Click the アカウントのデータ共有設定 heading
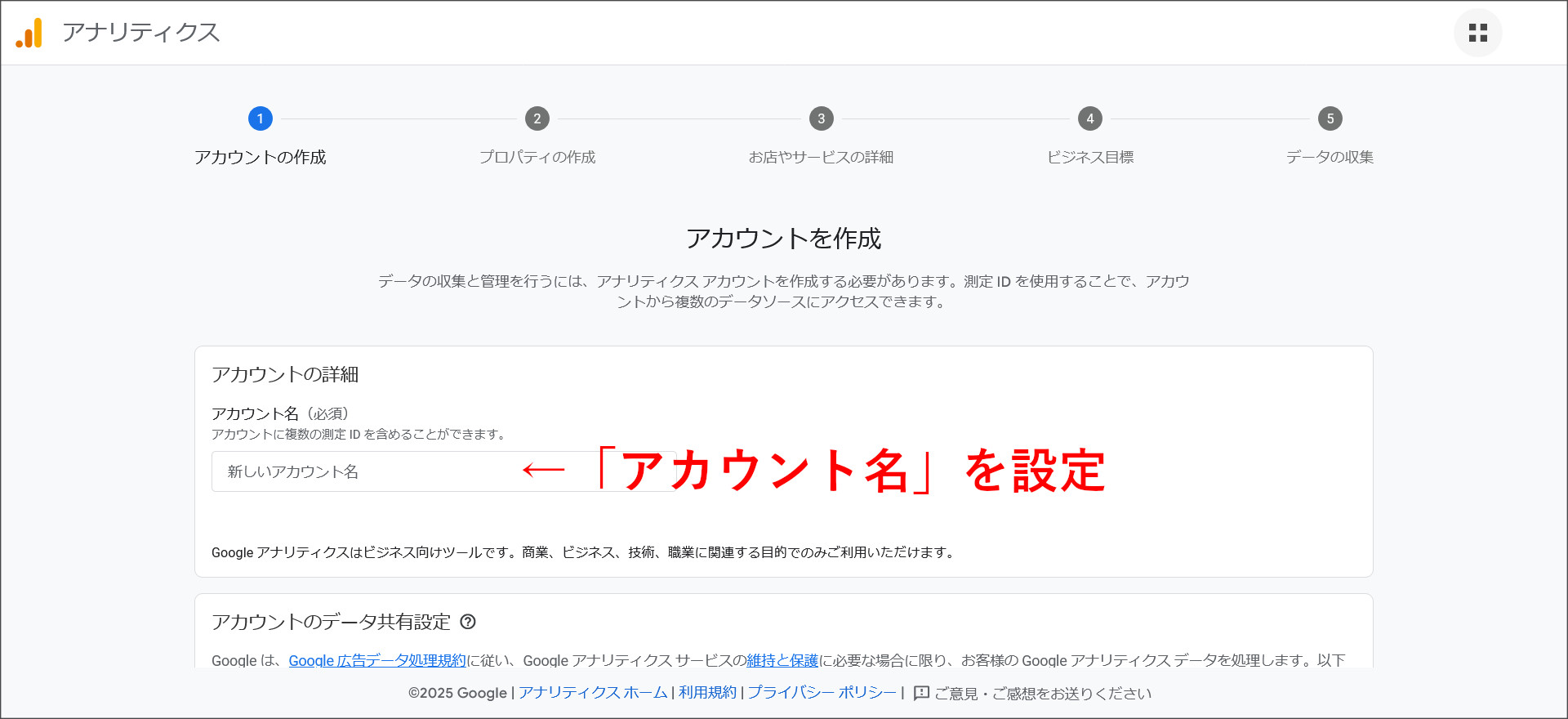The height and width of the screenshot is (719, 1568). tap(331, 622)
